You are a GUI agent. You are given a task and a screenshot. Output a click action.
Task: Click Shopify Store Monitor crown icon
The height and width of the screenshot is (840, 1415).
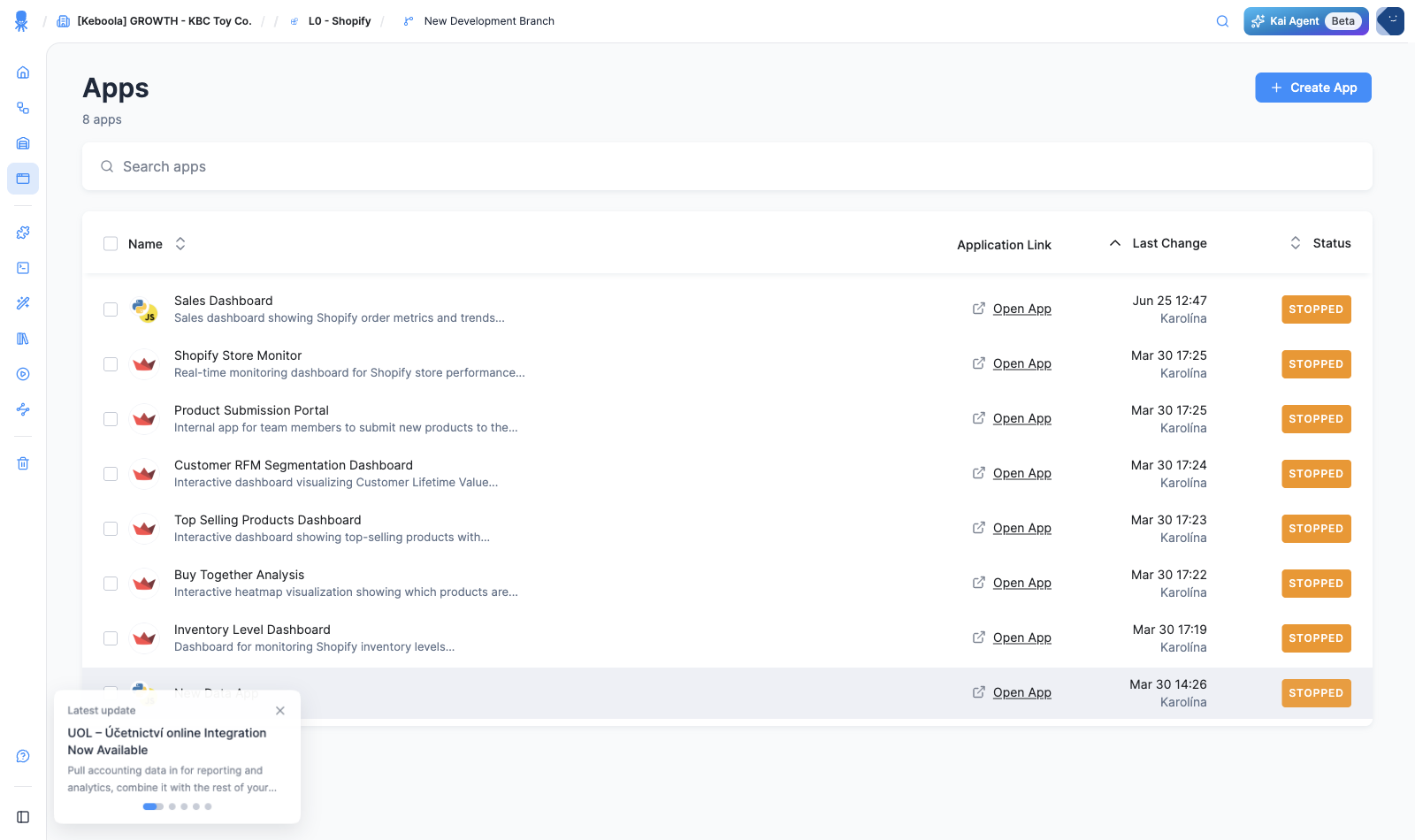144,364
